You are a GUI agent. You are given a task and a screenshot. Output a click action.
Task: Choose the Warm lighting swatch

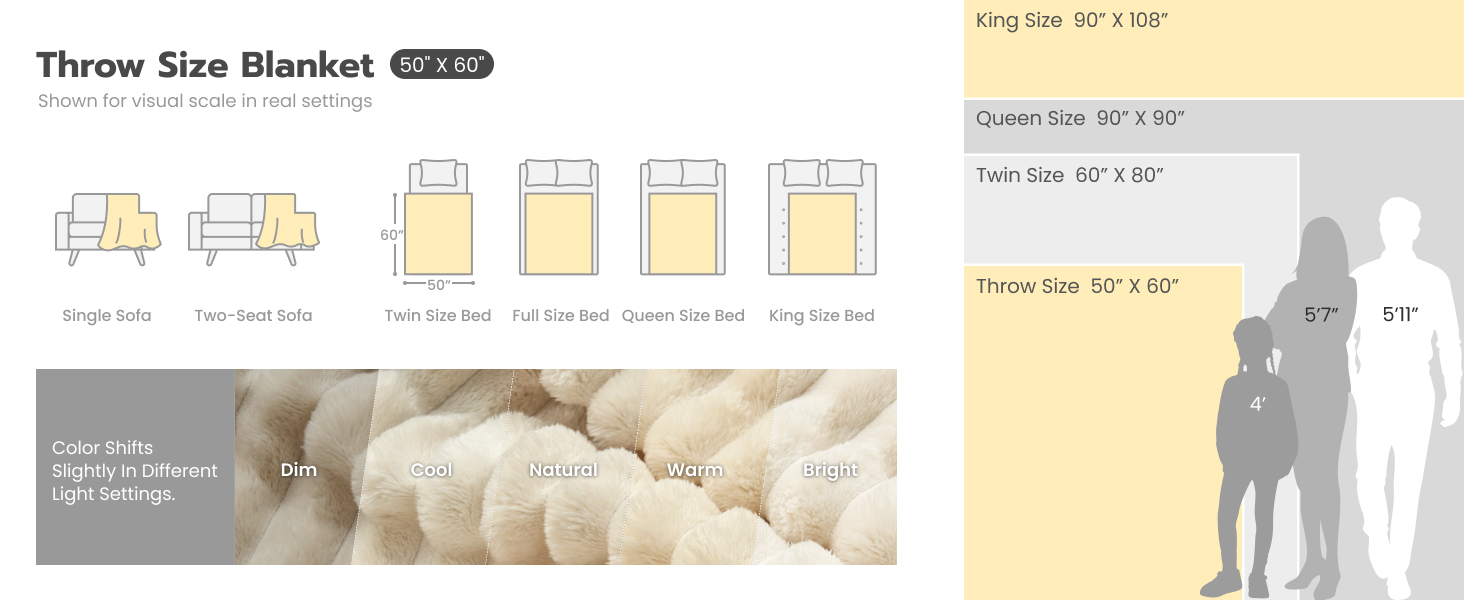(x=695, y=469)
